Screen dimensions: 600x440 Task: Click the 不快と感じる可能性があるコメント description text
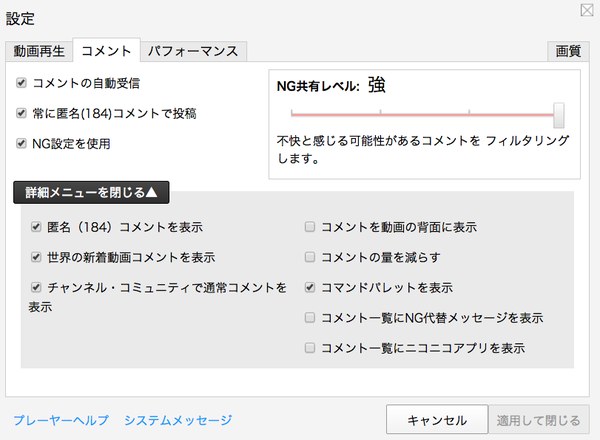(x=423, y=149)
